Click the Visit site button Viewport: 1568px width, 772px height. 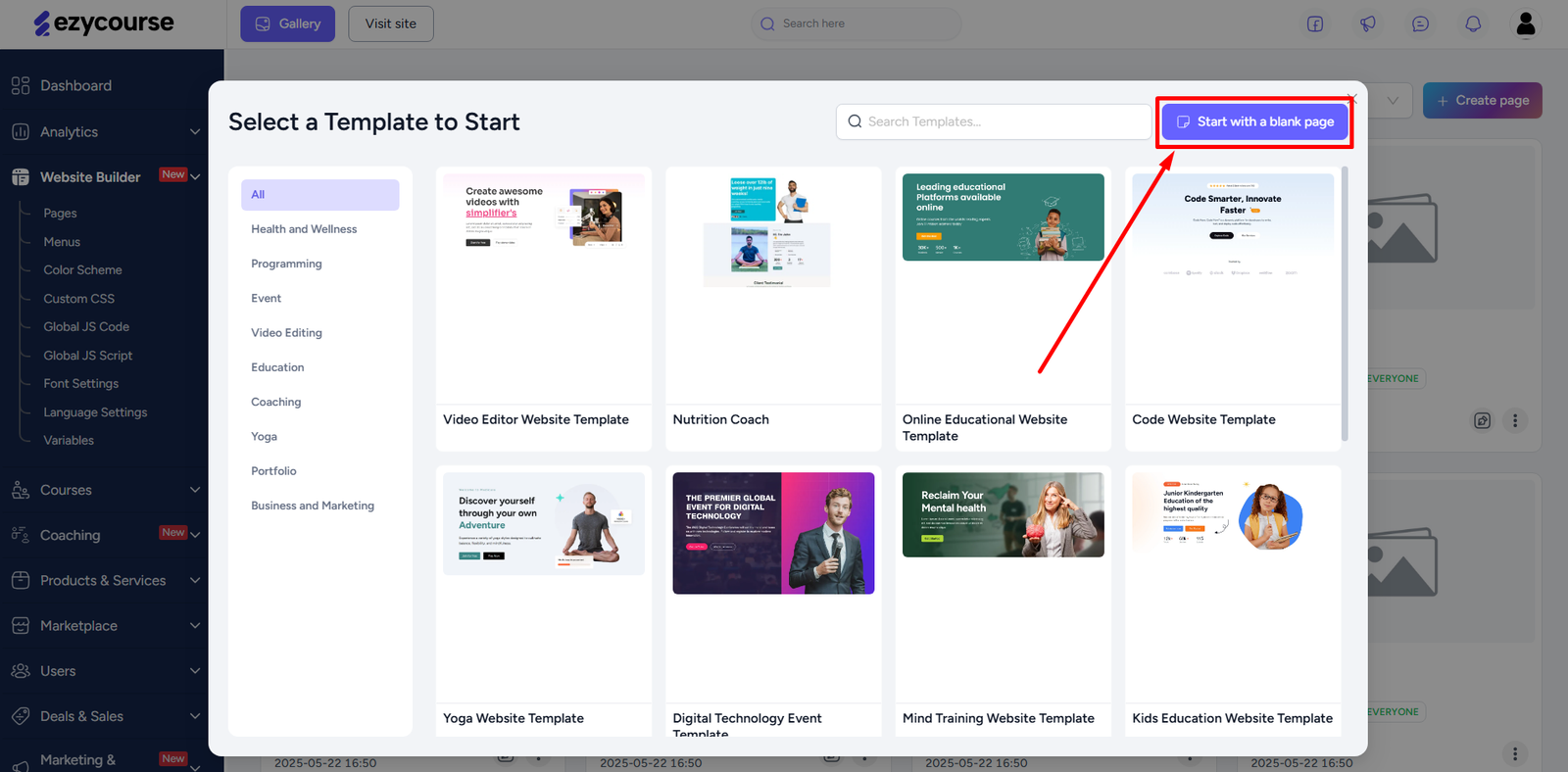point(391,24)
